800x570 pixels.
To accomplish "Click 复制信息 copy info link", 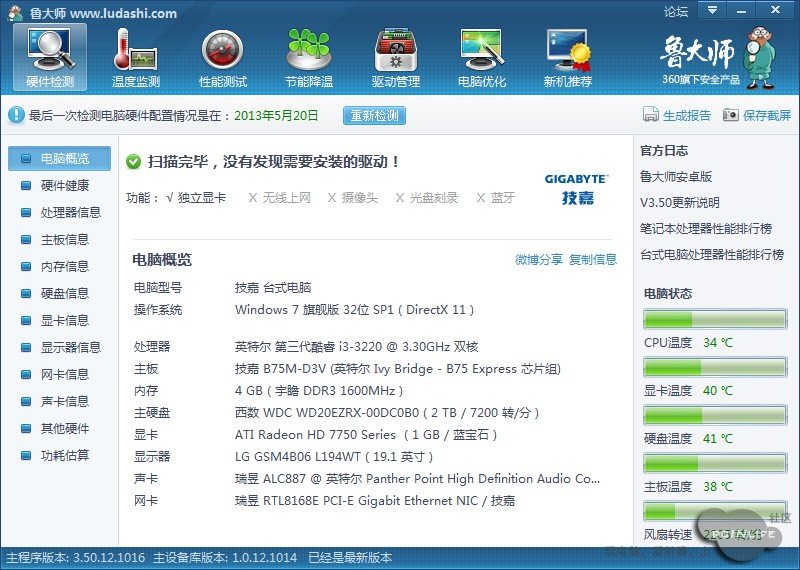I will 593,260.
